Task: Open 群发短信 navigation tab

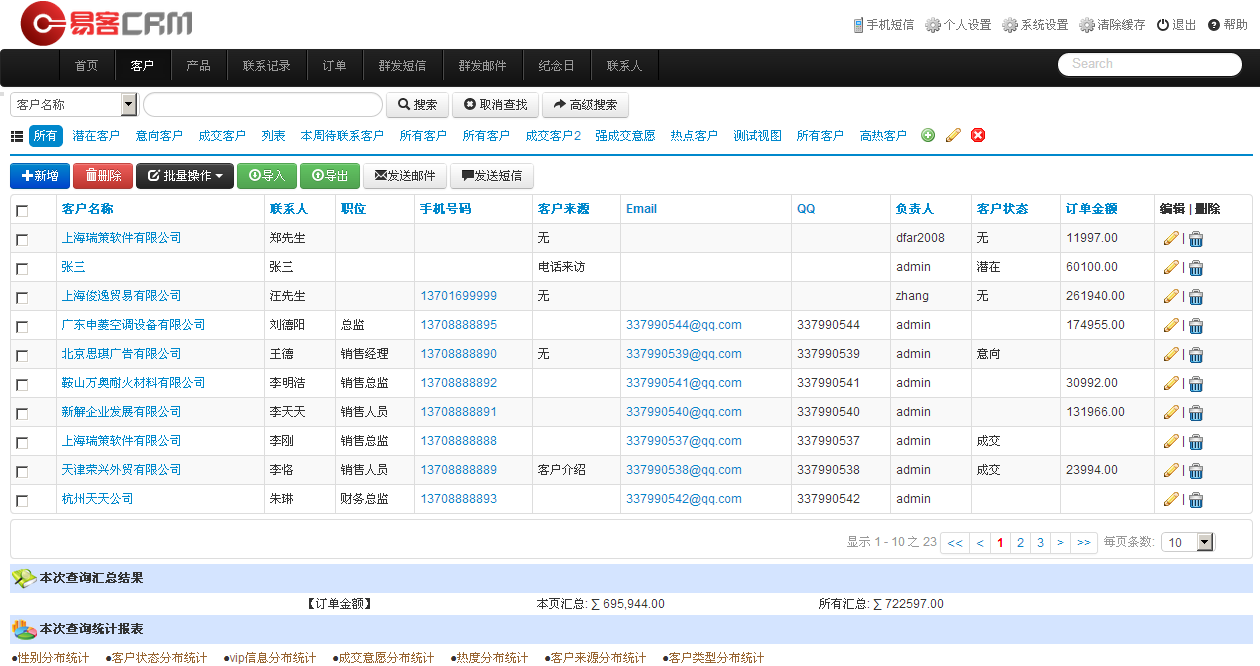Action: coord(402,66)
